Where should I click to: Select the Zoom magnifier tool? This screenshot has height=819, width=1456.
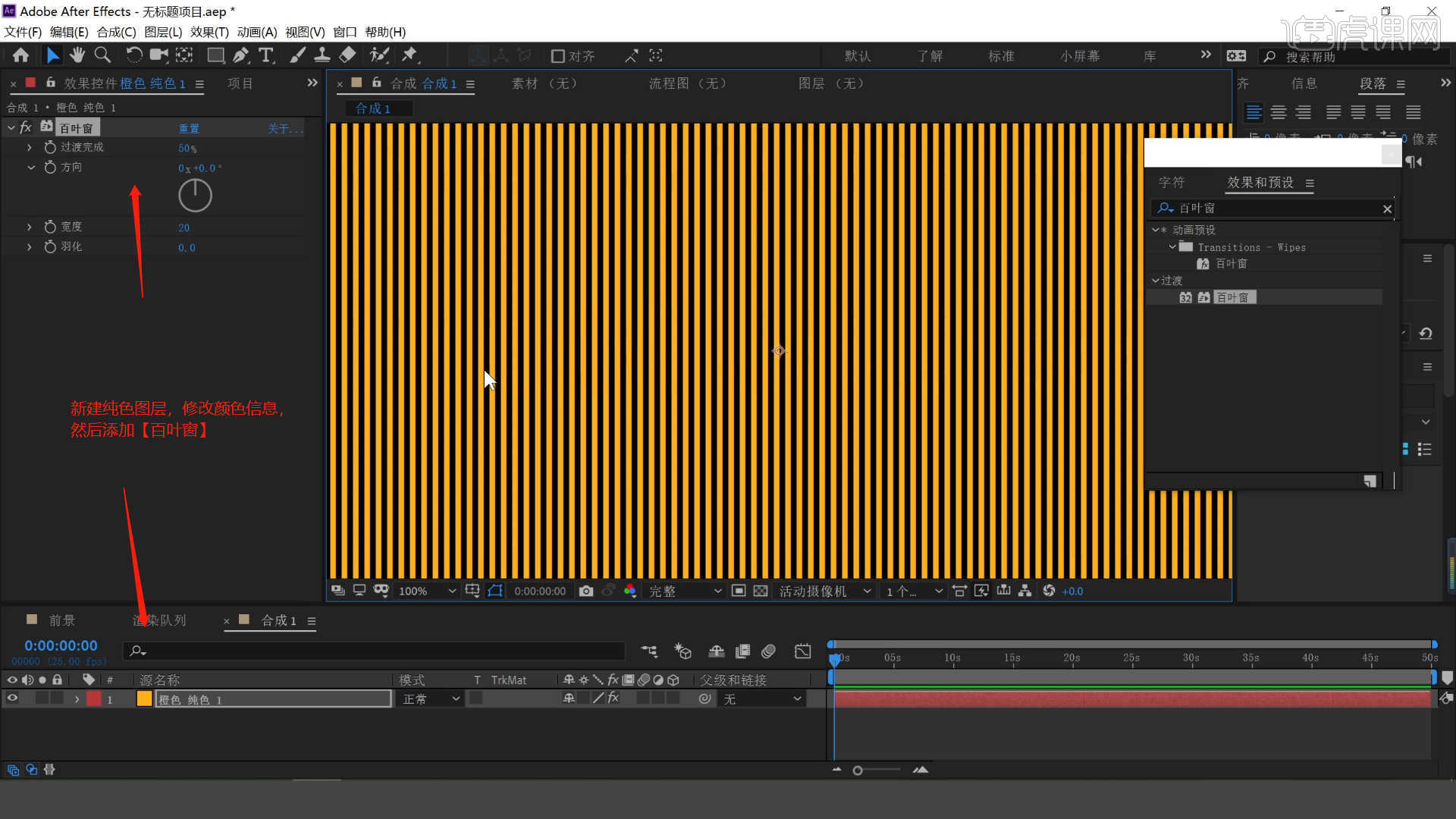click(102, 55)
